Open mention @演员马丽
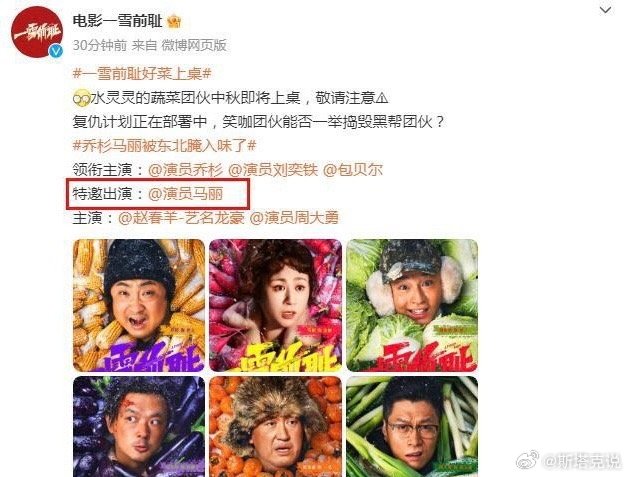628x477 pixels. click(185, 194)
